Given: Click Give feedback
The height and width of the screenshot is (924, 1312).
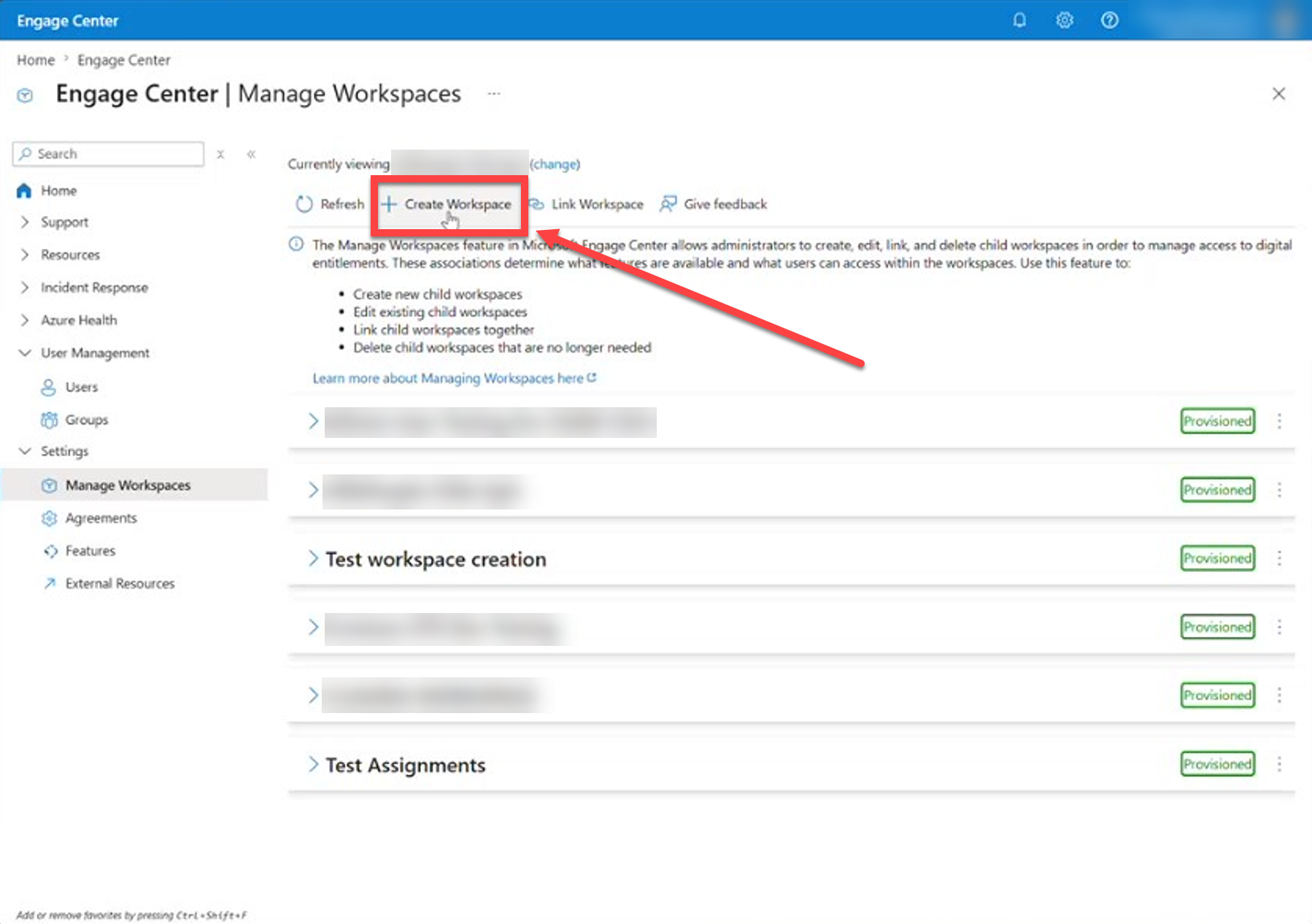Looking at the screenshot, I should tap(714, 204).
